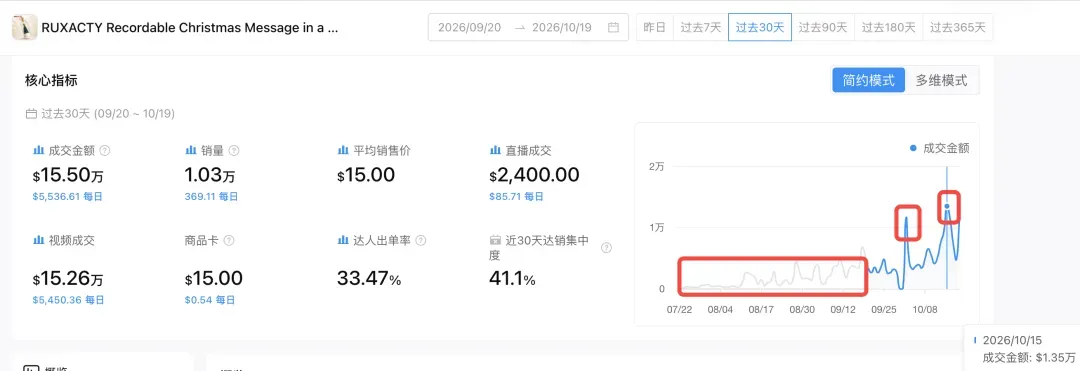Select the 昨日 time range tab

pyautogui.click(x=654, y=28)
